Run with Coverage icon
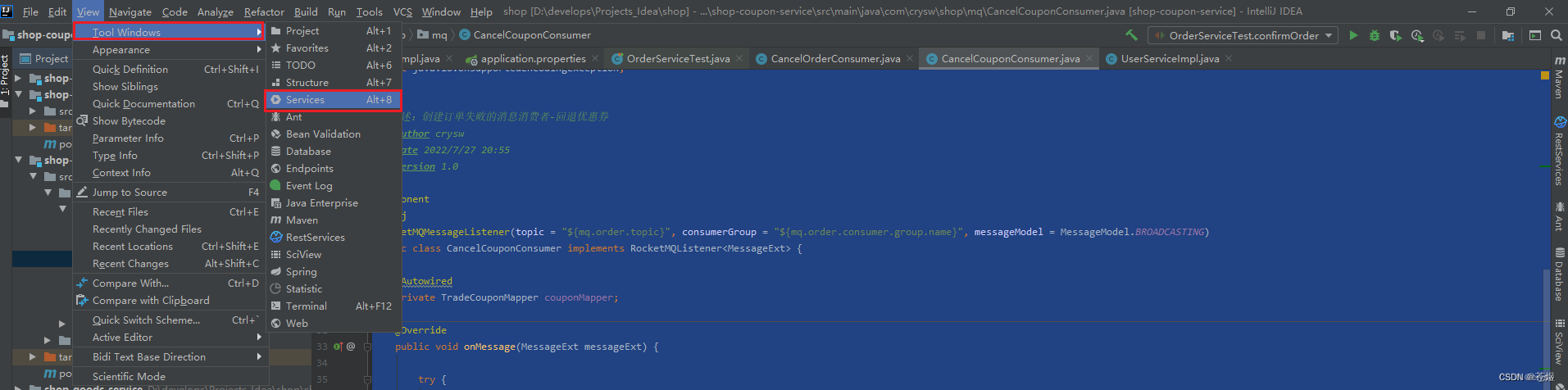Viewport: 1568px width, 390px height. click(x=1396, y=35)
